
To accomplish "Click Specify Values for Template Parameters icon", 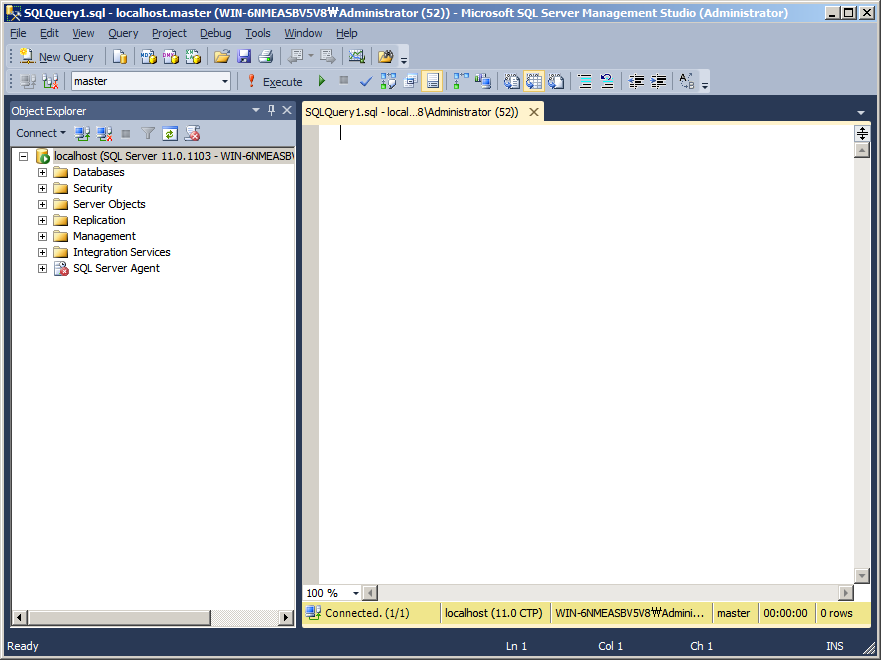I will tap(687, 81).
